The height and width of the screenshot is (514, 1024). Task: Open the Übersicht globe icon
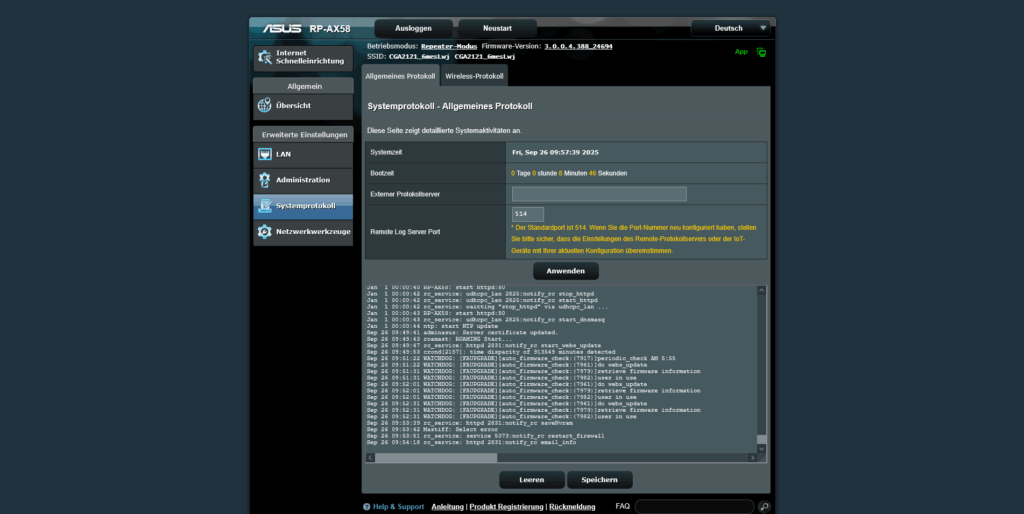tap(264, 105)
